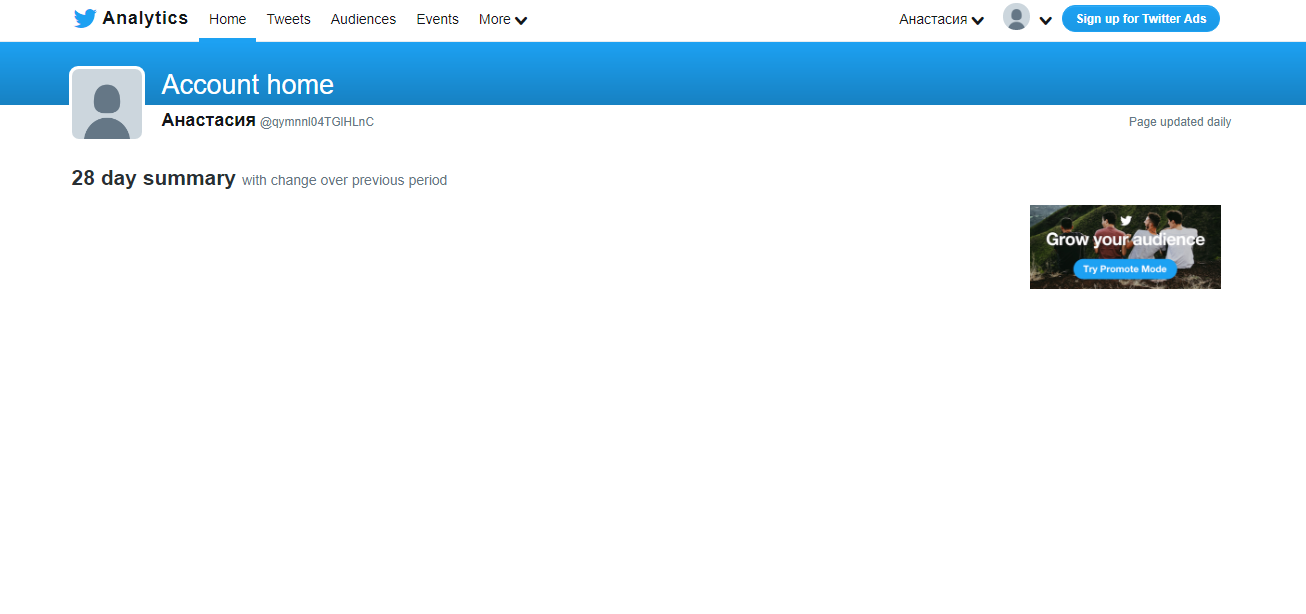The height and width of the screenshot is (614, 1306).
Task: Click the 28 day summary heading
Action: click(153, 178)
